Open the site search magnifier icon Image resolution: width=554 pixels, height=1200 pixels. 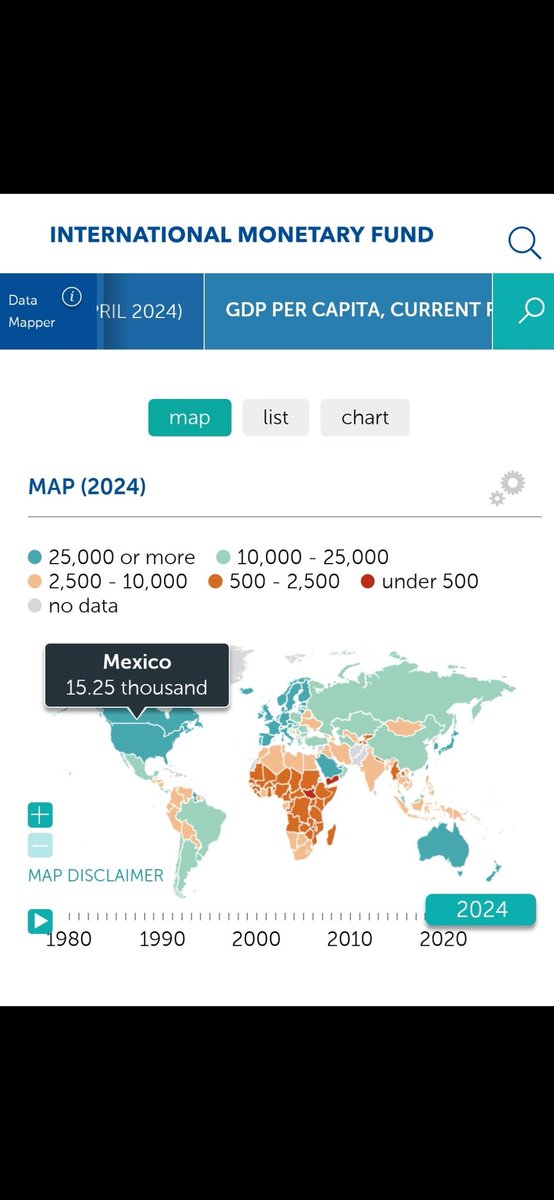(524, 242)
